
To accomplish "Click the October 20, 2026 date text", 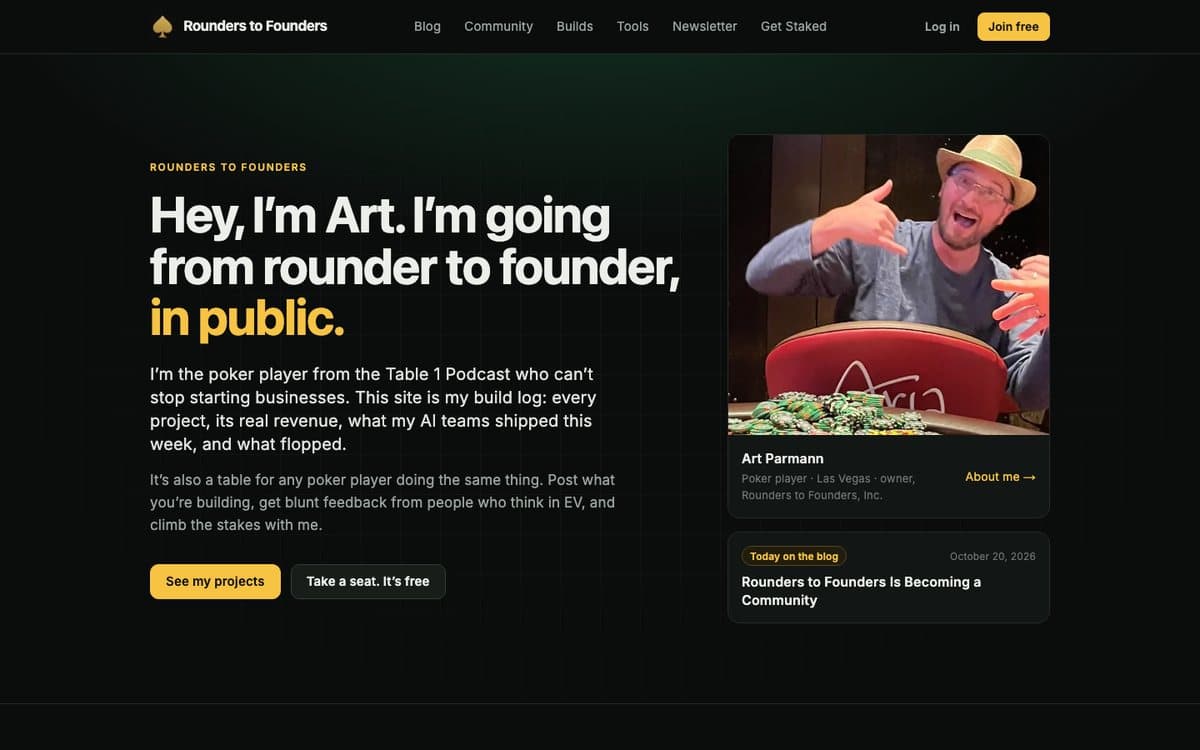I will click(x=993, y=556).
